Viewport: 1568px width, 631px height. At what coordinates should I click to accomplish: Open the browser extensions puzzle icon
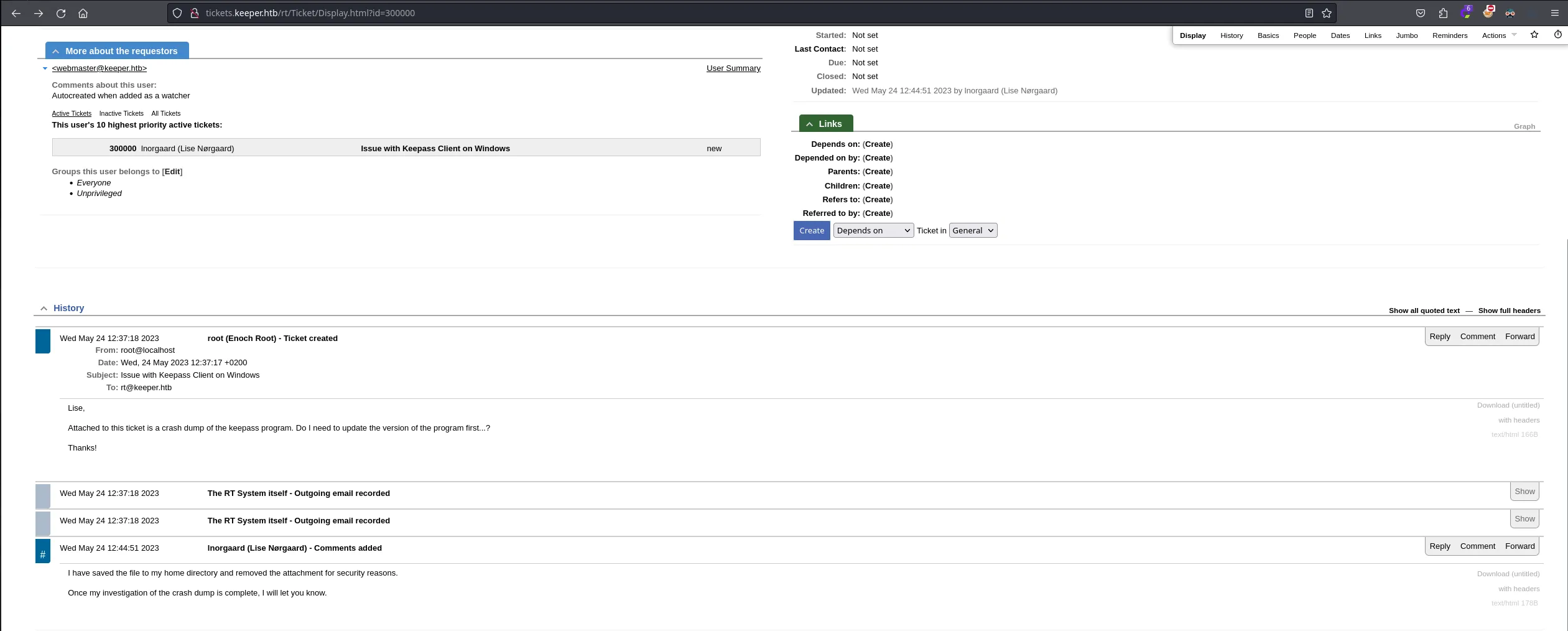1443,13
